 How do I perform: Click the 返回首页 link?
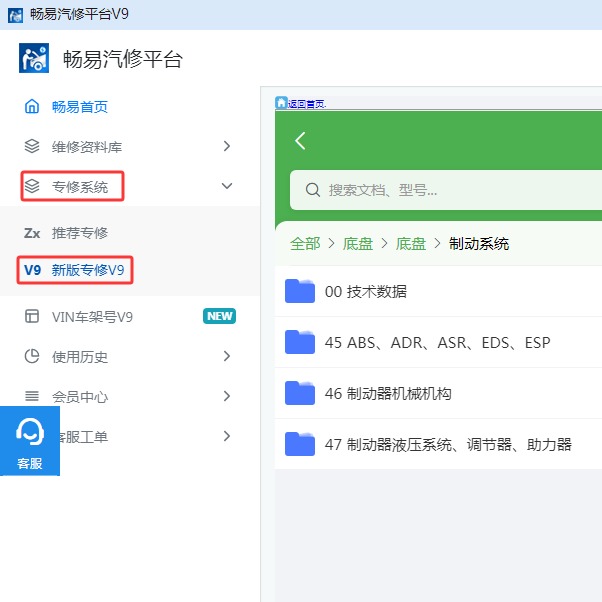[x=306, y=104]
